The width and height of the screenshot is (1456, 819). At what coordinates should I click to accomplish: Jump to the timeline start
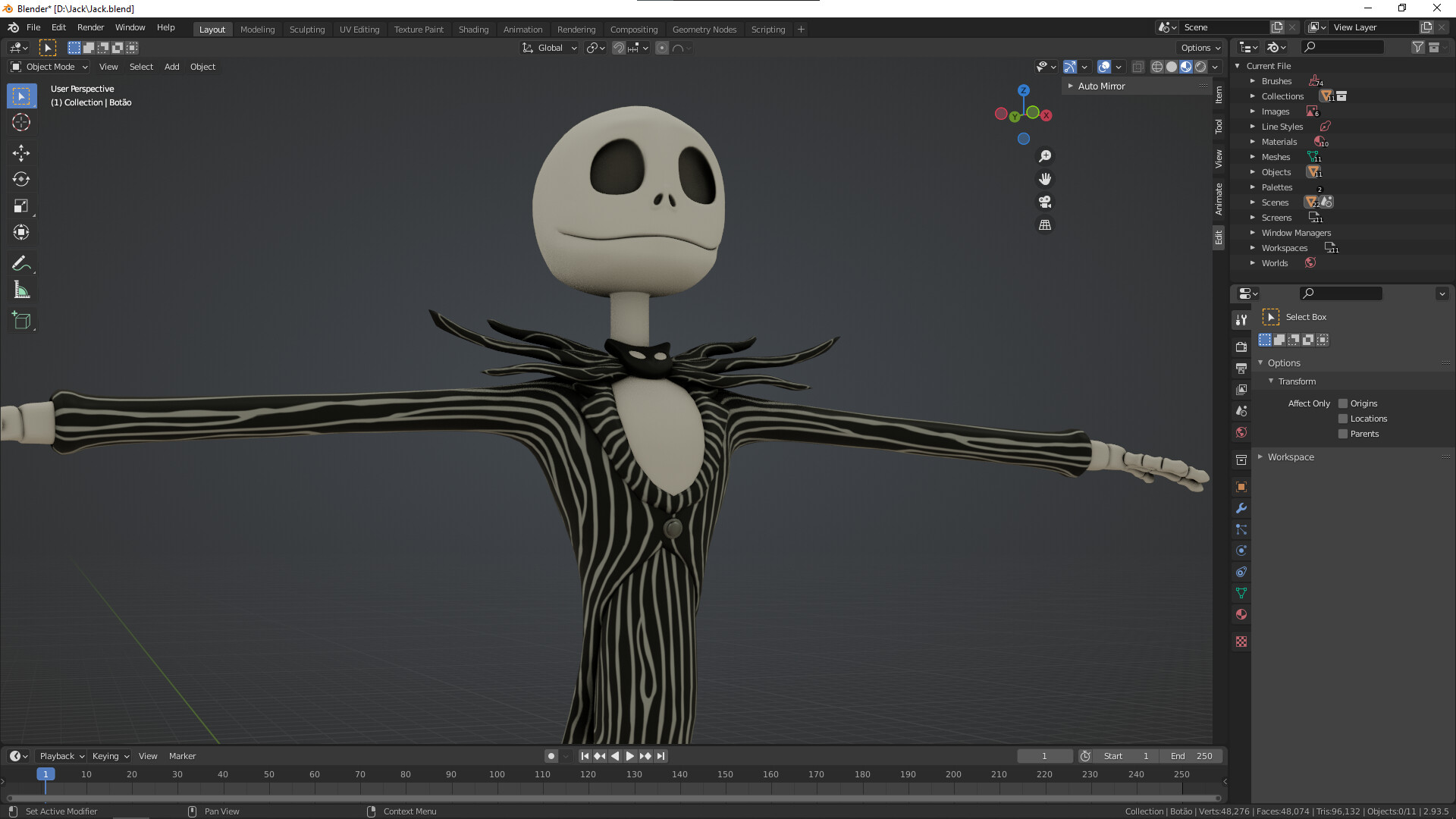(x=585, y=756)
